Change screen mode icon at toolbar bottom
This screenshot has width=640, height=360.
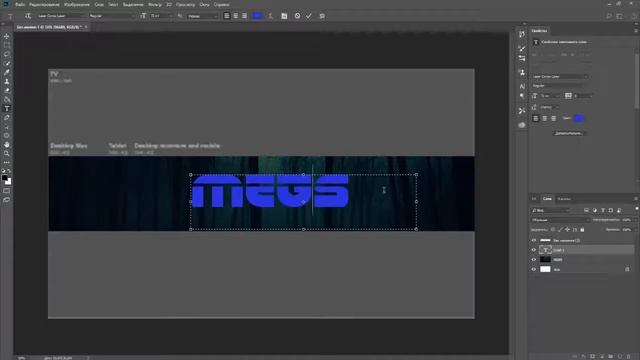(7, 200)
